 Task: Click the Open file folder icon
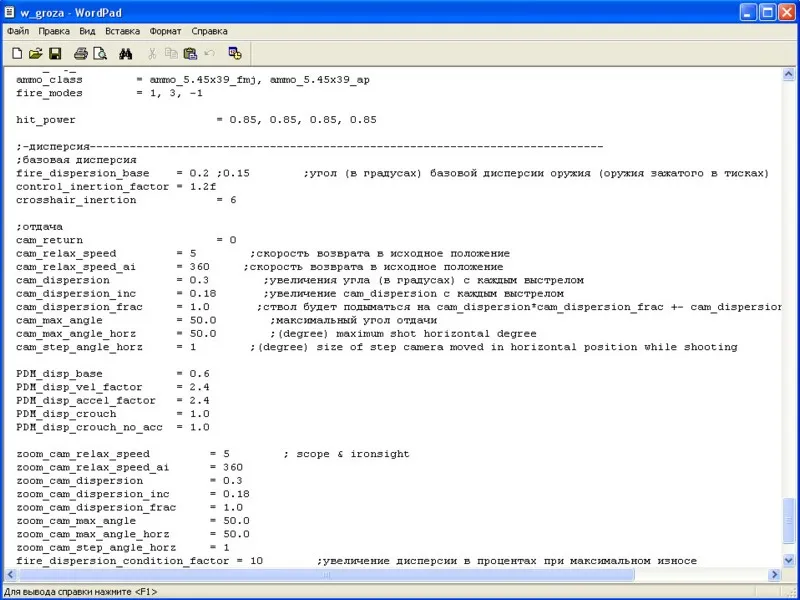pyautogui.click(x=35, y=53)
